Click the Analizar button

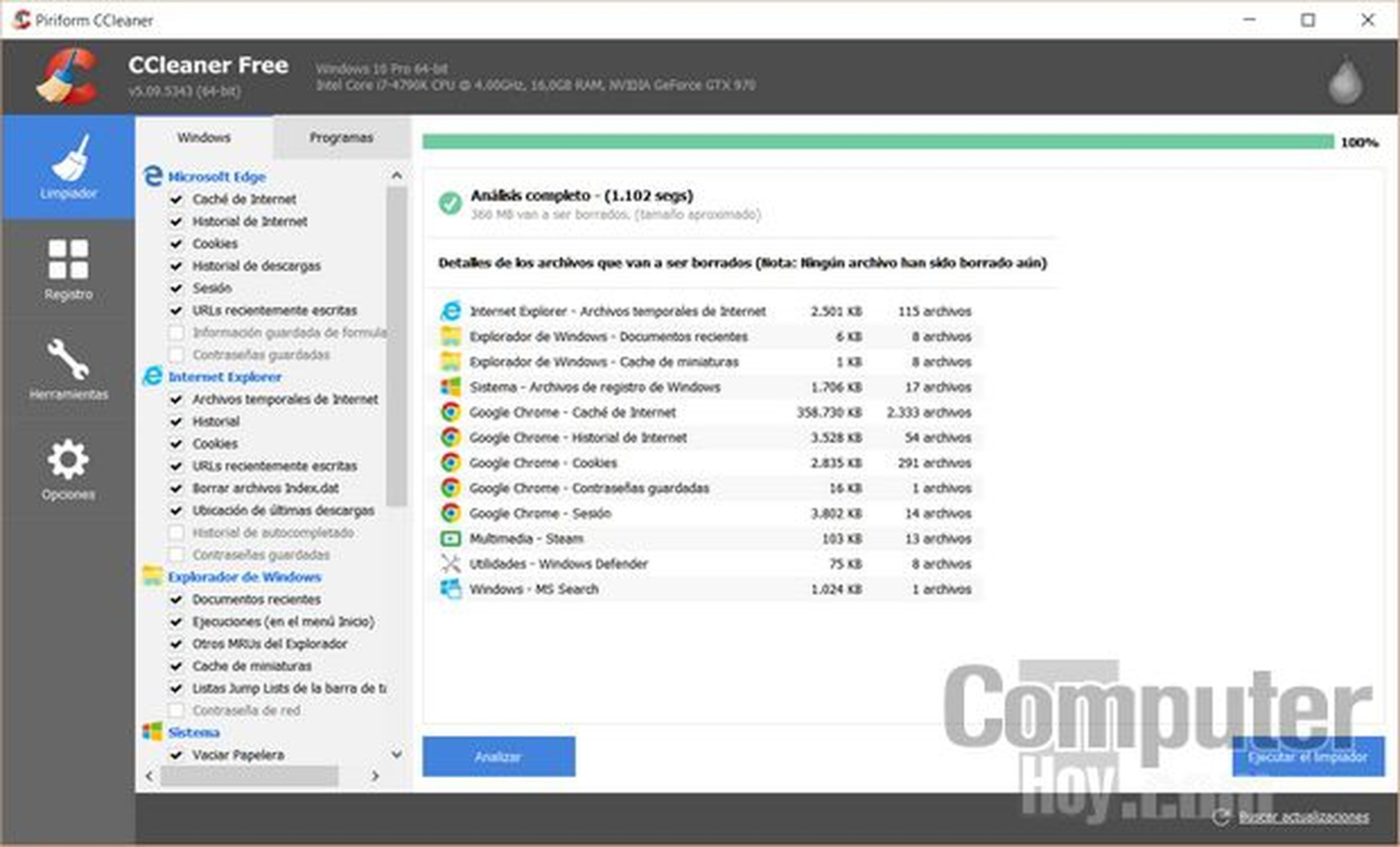[x=498, y=757]
